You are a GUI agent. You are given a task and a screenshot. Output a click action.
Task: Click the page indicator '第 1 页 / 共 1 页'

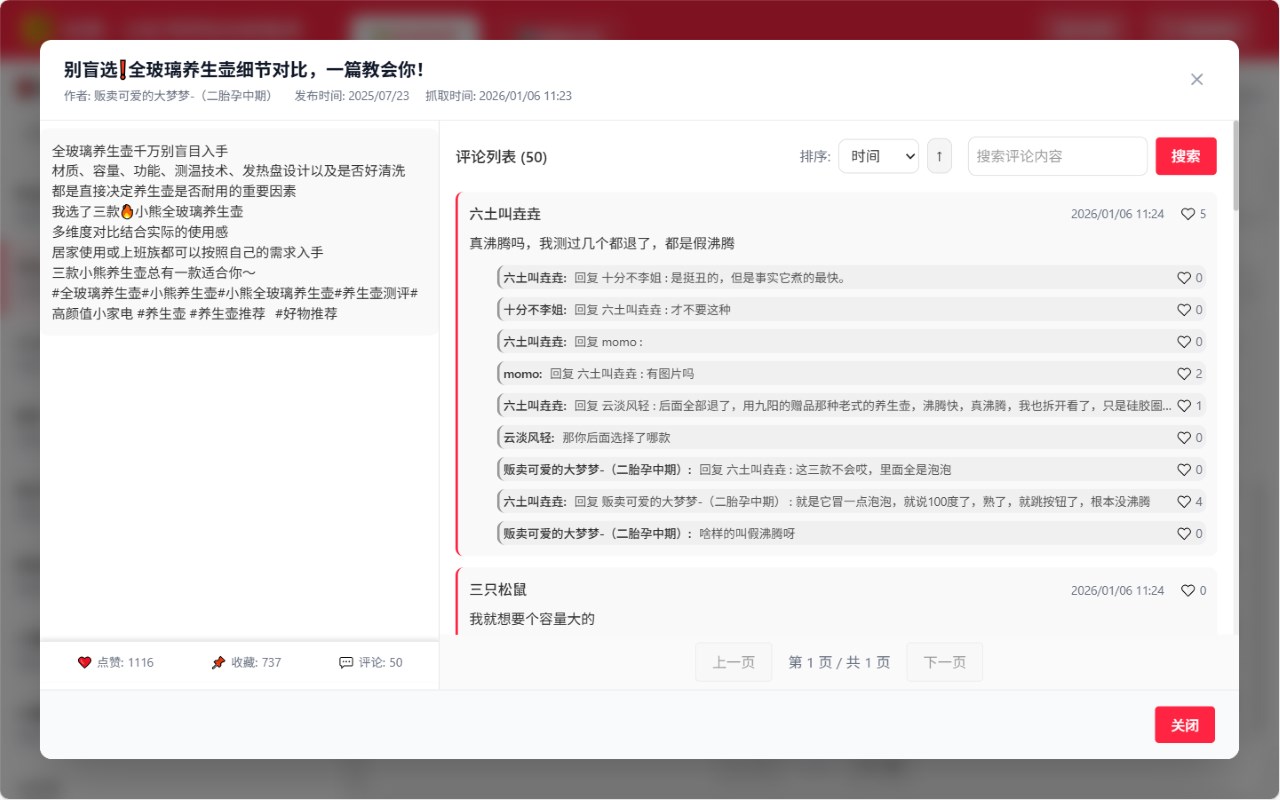(839, 662)
